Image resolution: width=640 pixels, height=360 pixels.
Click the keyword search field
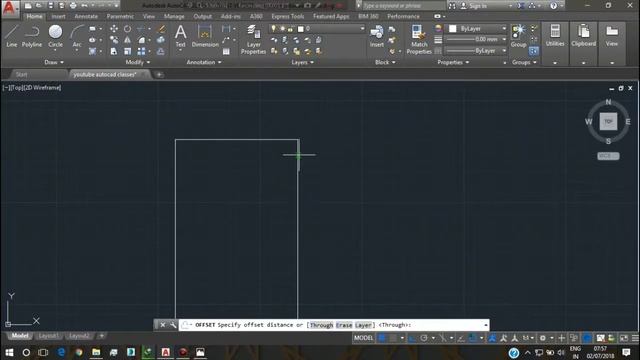point(403,6)
